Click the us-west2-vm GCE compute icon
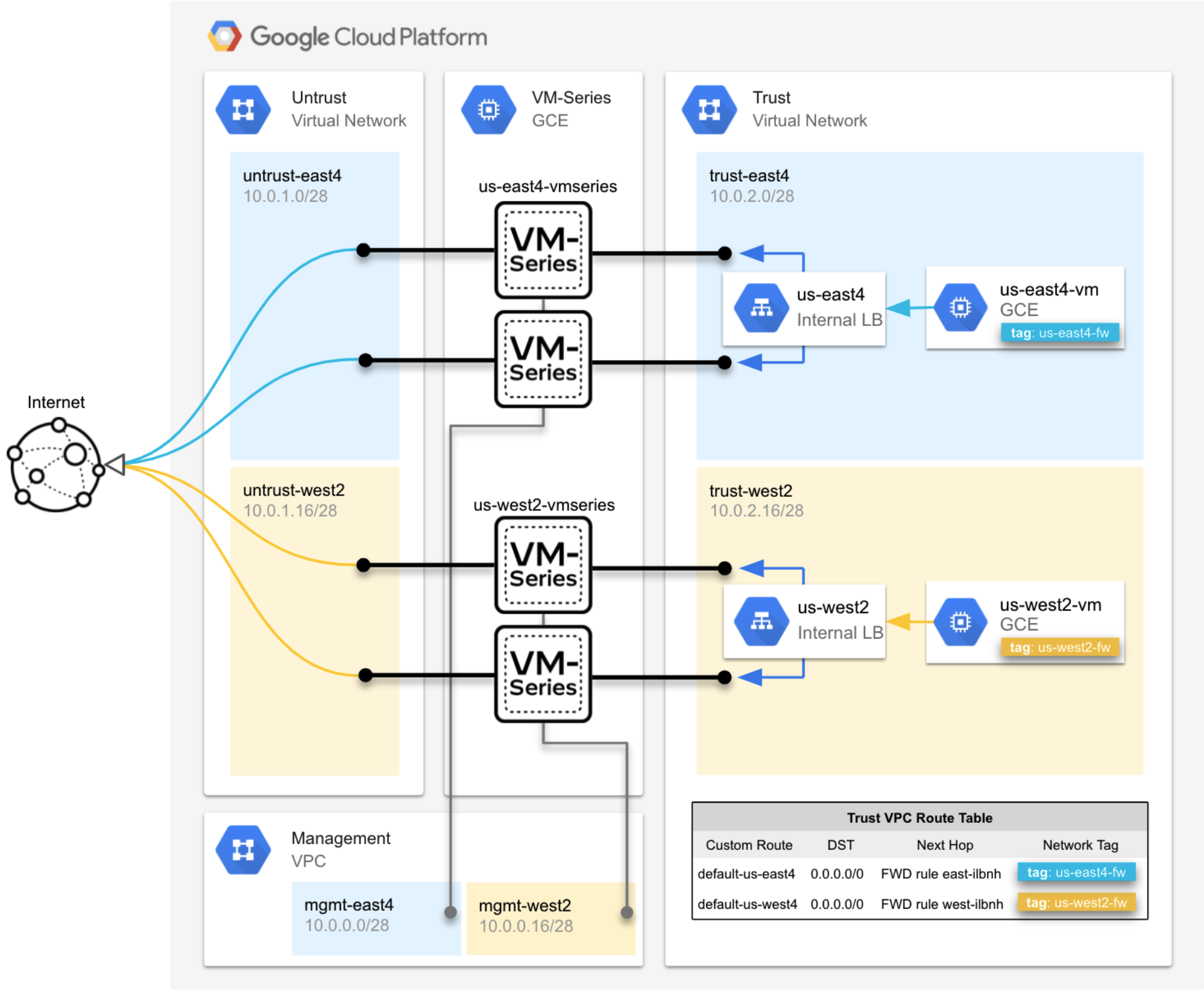1204x991 pixels. click(960, 622)
